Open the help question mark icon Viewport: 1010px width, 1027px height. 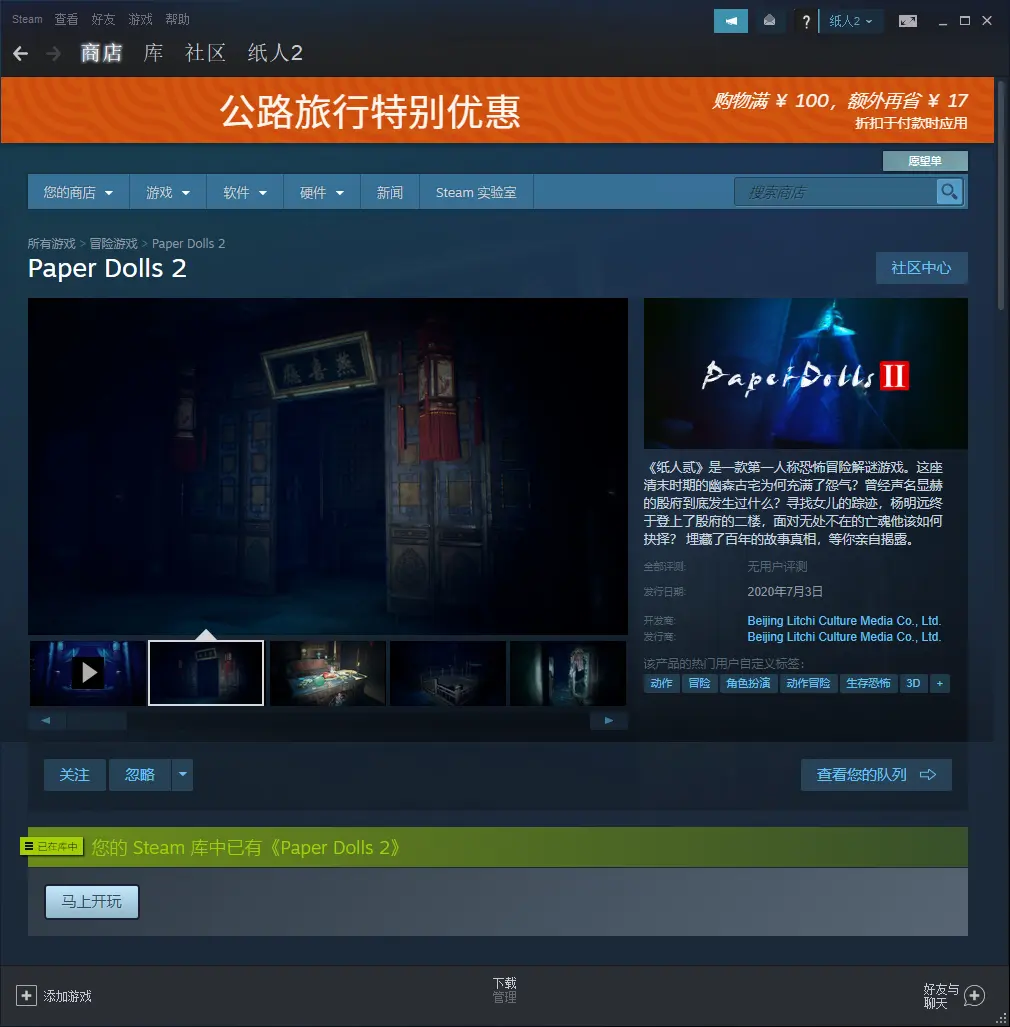(x=806, y=21)
